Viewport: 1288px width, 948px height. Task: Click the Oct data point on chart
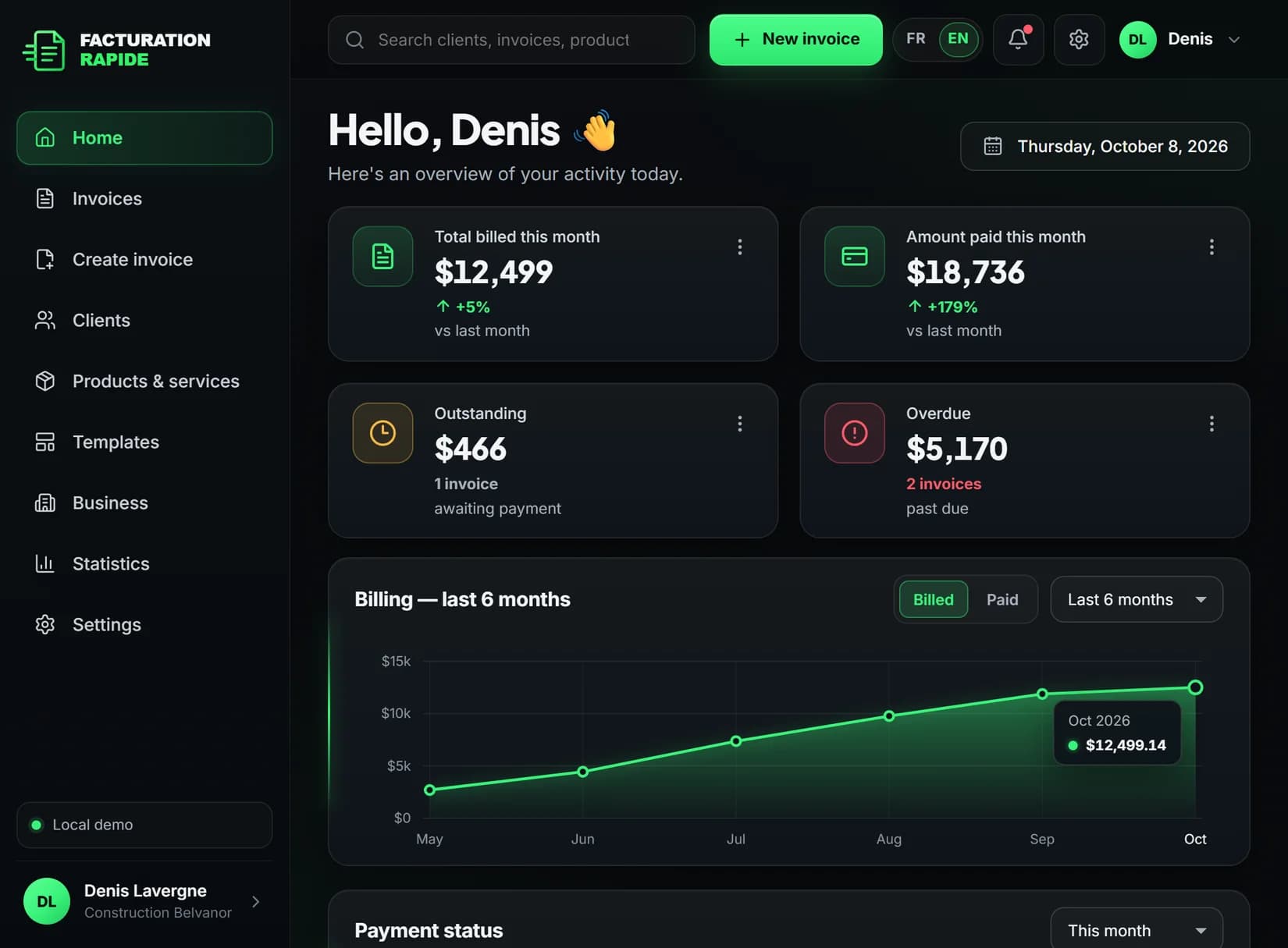pyautogui.click(x=1195, y=687)
